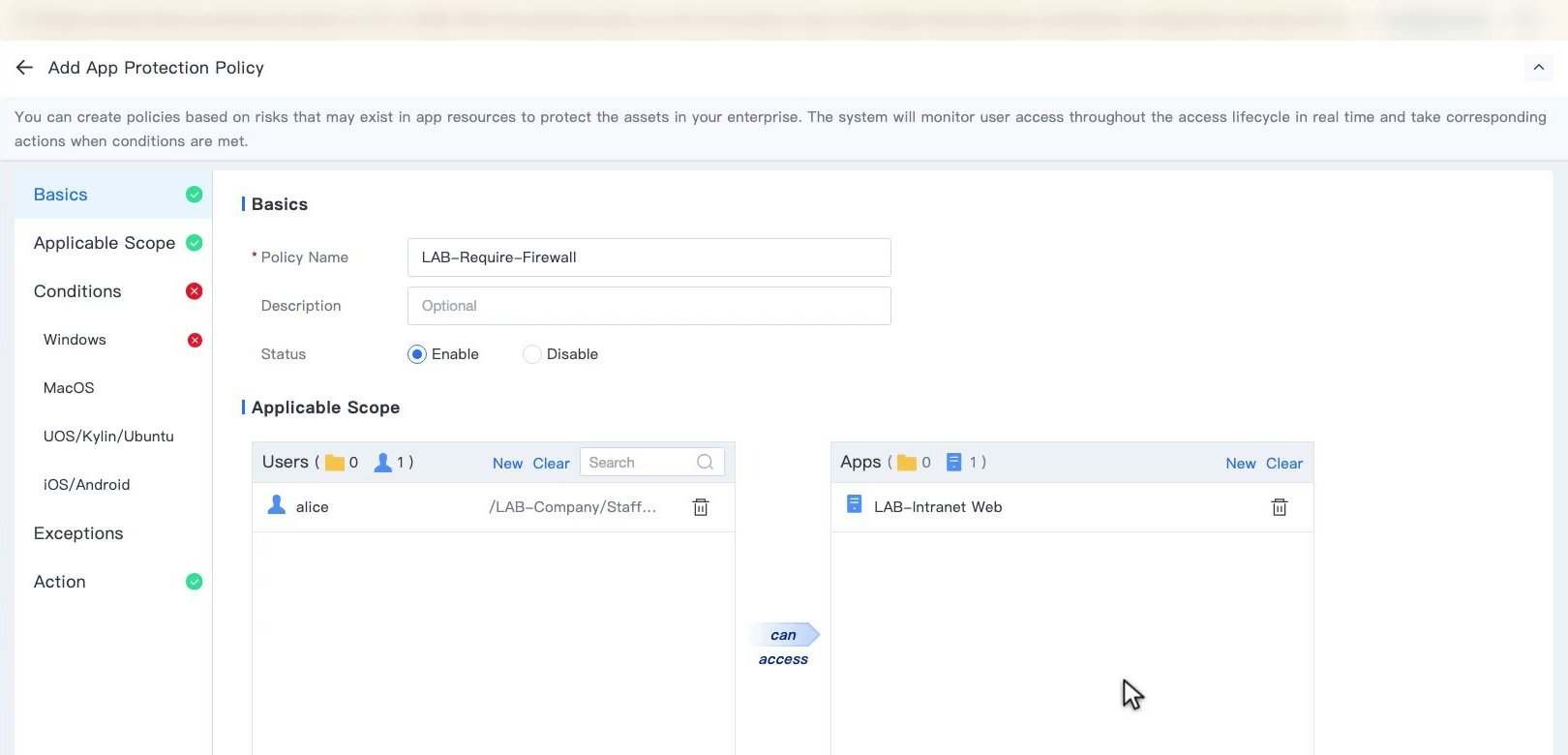Click Clear in the Users panel

point(551,464)
